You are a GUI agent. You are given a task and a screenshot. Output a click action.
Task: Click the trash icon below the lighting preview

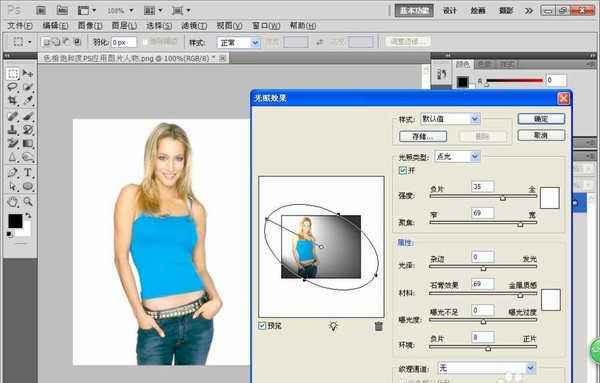point(378,326)
